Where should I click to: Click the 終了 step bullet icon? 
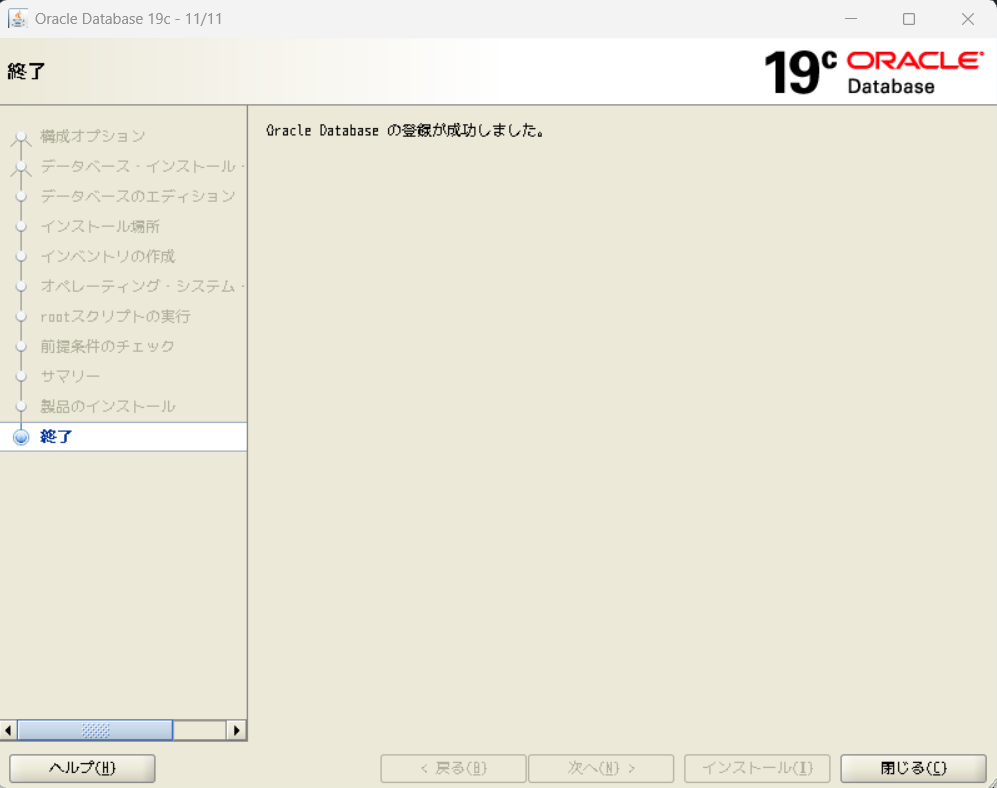[x=21, y=437]
